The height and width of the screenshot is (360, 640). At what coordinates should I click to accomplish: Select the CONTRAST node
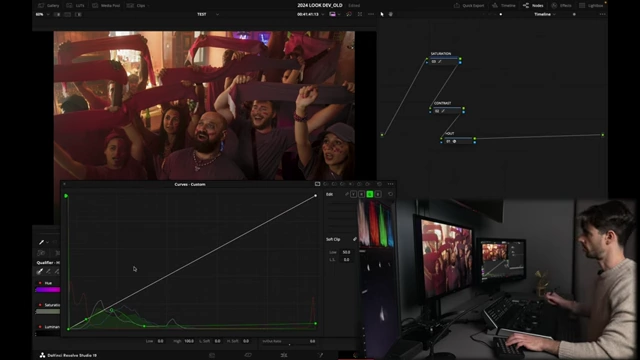point(447,110)
